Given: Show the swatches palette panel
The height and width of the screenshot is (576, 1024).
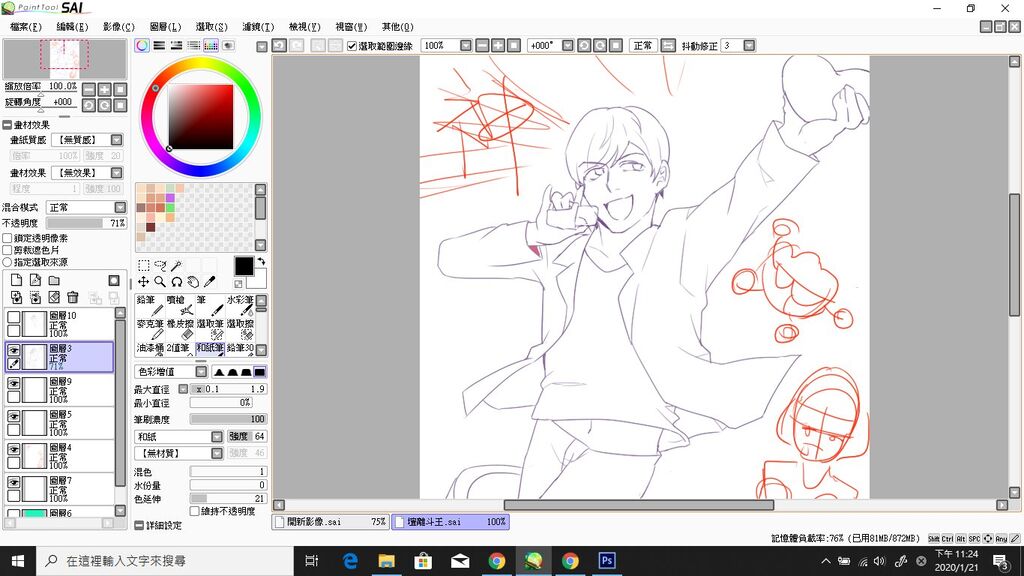Looking at the screenshot, I should 211,45.
